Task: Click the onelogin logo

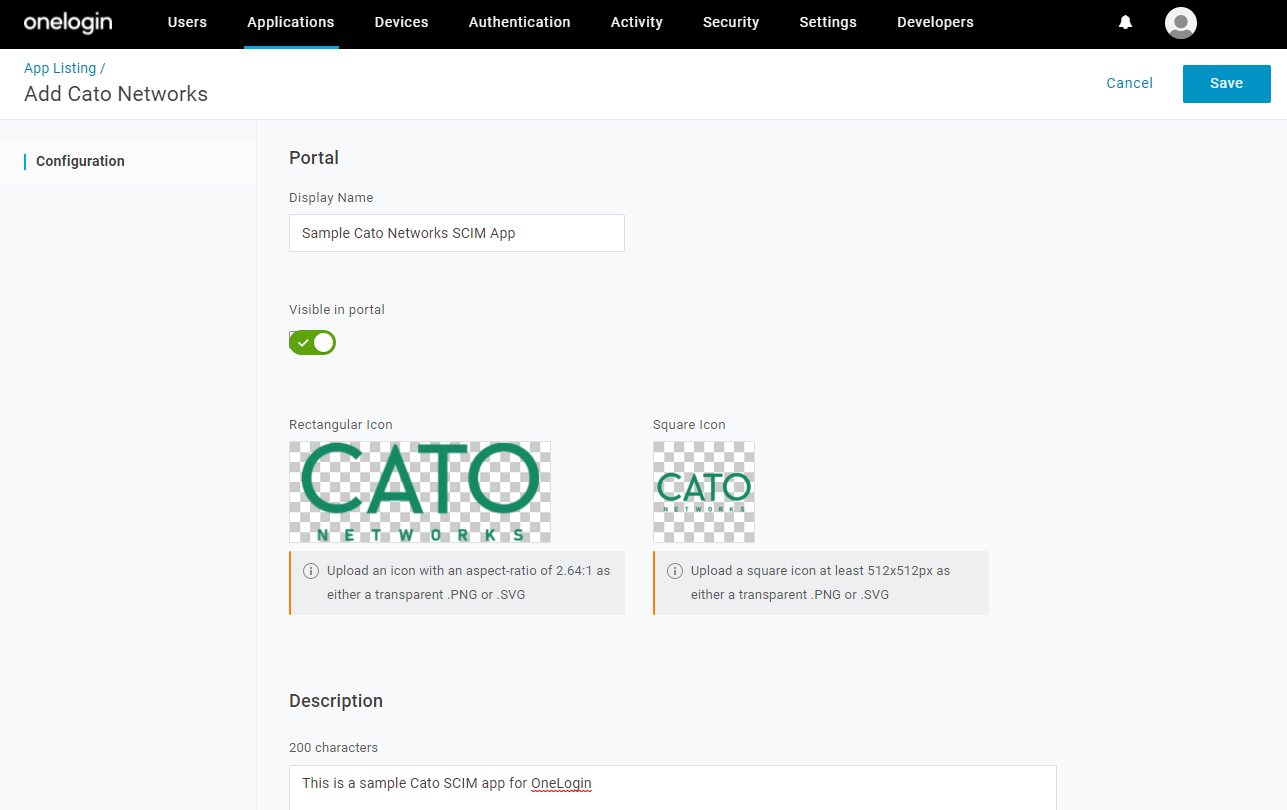Action: [67, 22]
